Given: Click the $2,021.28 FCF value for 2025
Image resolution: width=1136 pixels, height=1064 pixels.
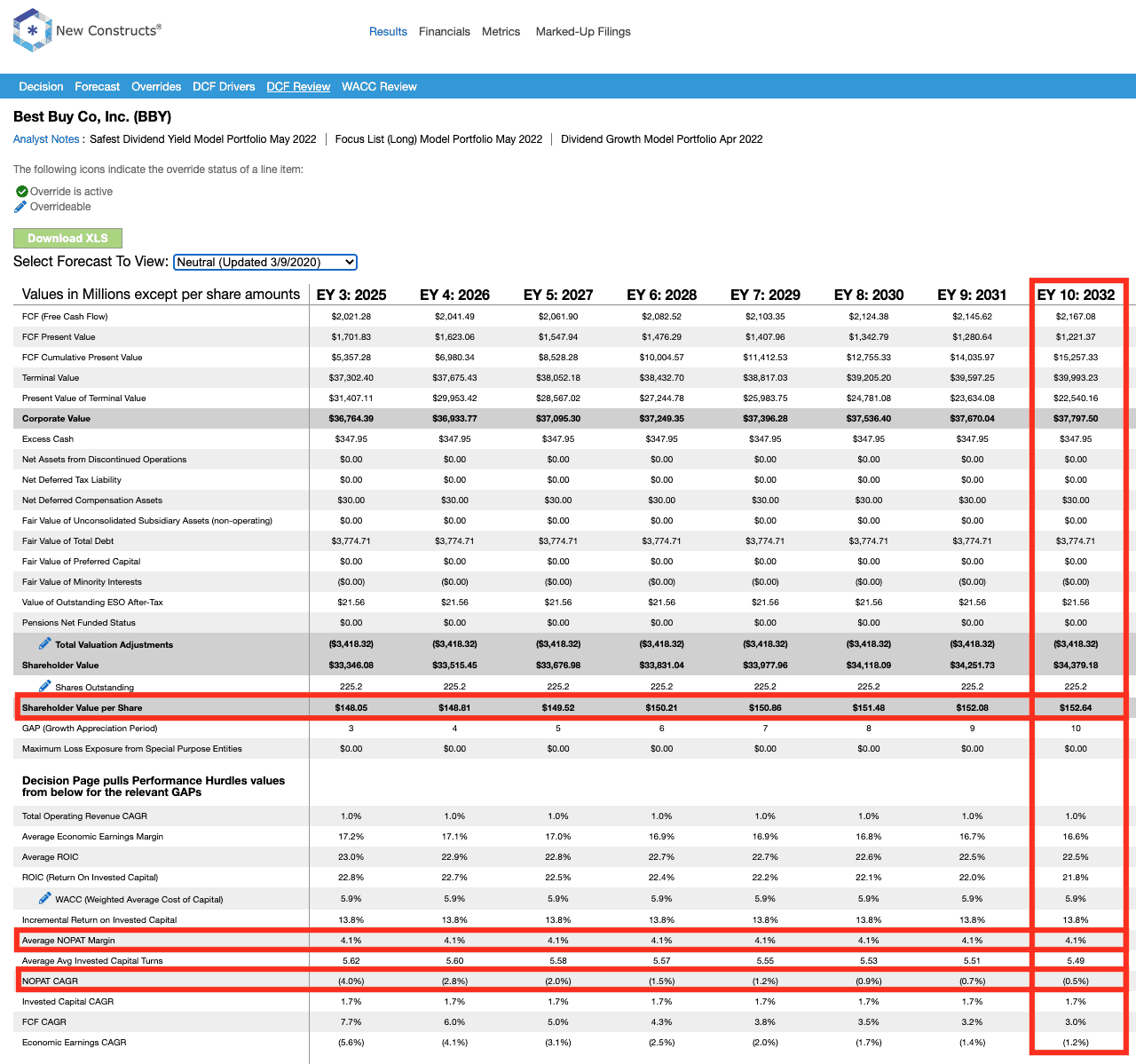Looking at the screenshot, I should [x=351, y=317].
